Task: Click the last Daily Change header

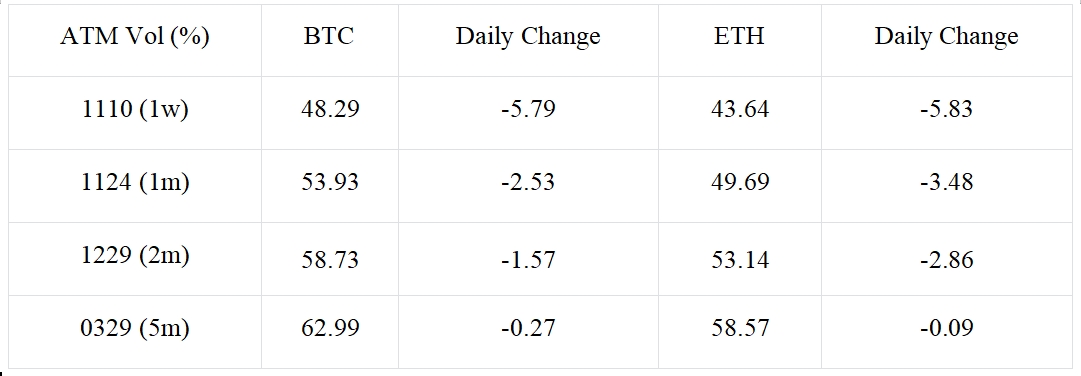Action: pyautogui.click(x=947, y=40)
